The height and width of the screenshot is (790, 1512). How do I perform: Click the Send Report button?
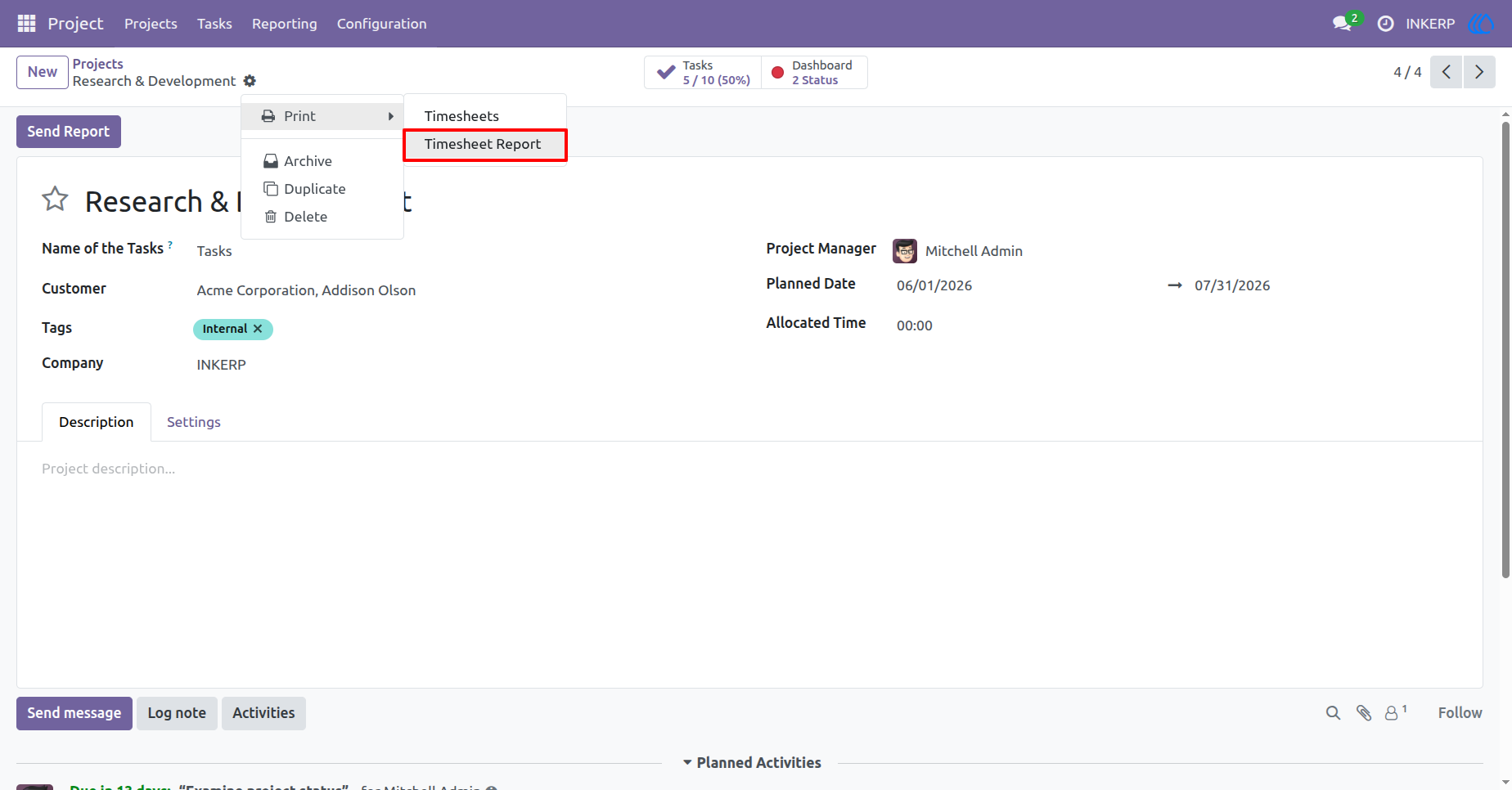(x=69, y=132)
